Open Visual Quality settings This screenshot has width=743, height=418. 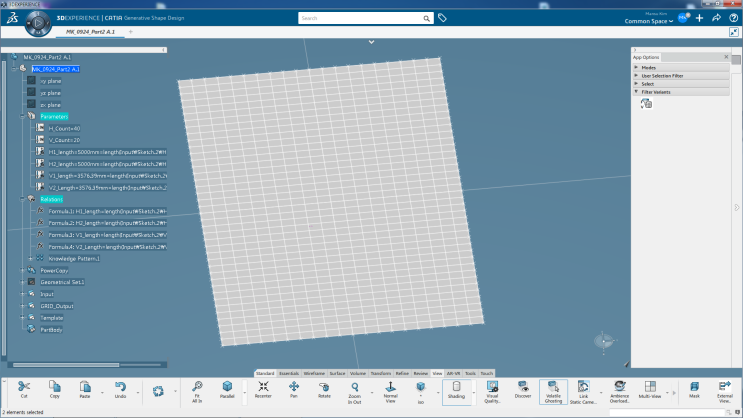[492, 391]
